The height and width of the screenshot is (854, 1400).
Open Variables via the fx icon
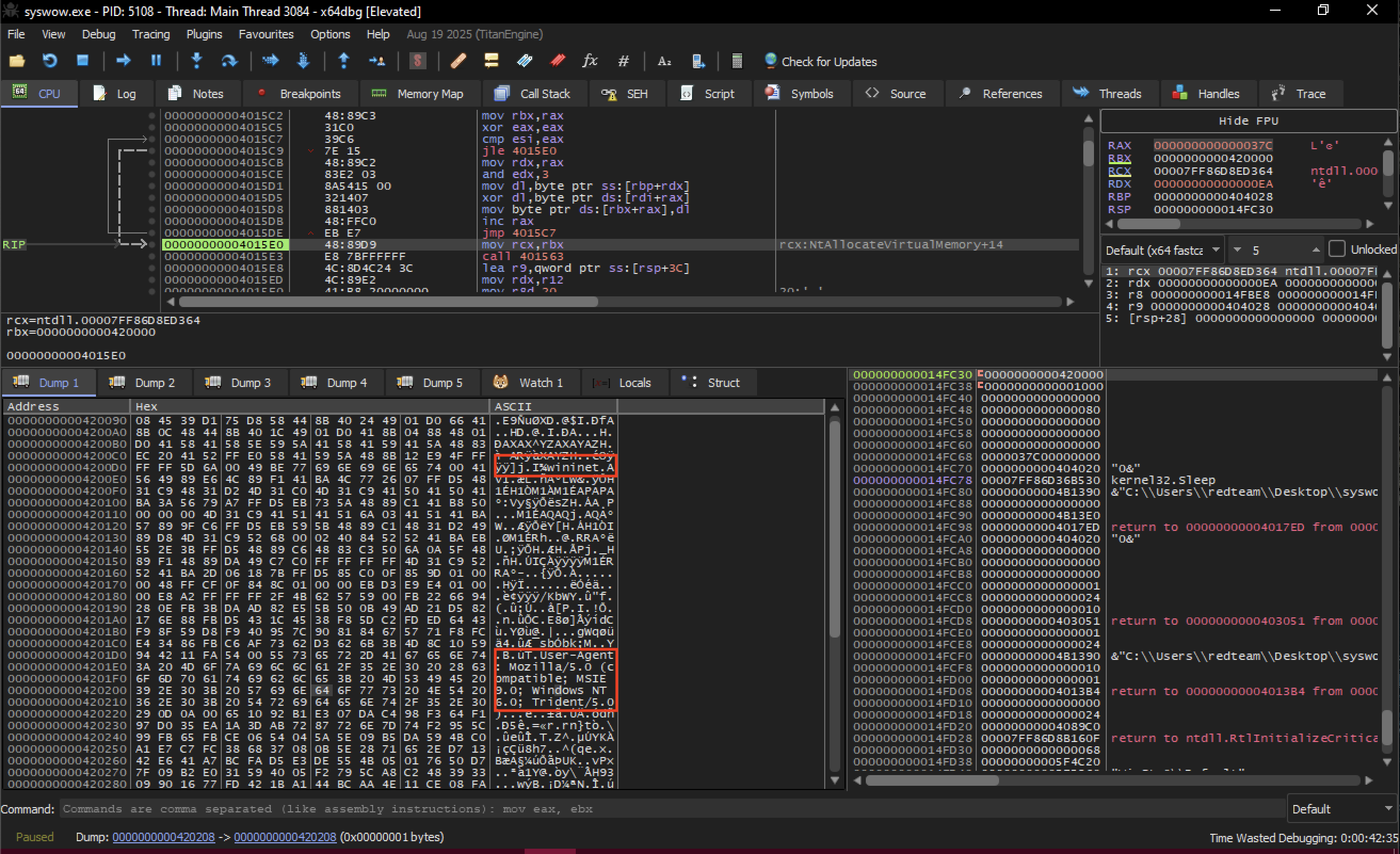(x=590, y=61)
